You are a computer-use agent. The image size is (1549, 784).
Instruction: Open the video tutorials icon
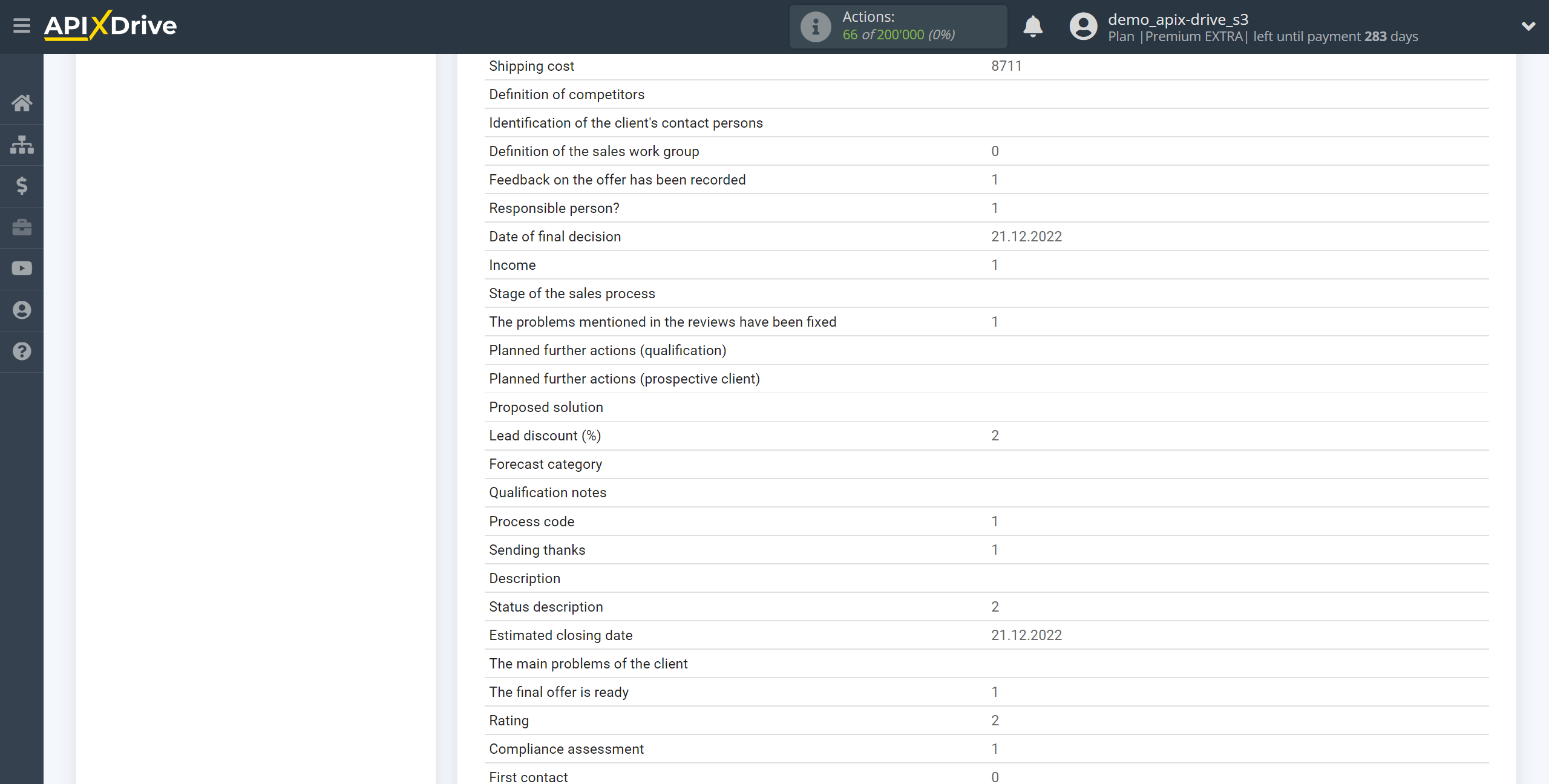coord(22,269)
